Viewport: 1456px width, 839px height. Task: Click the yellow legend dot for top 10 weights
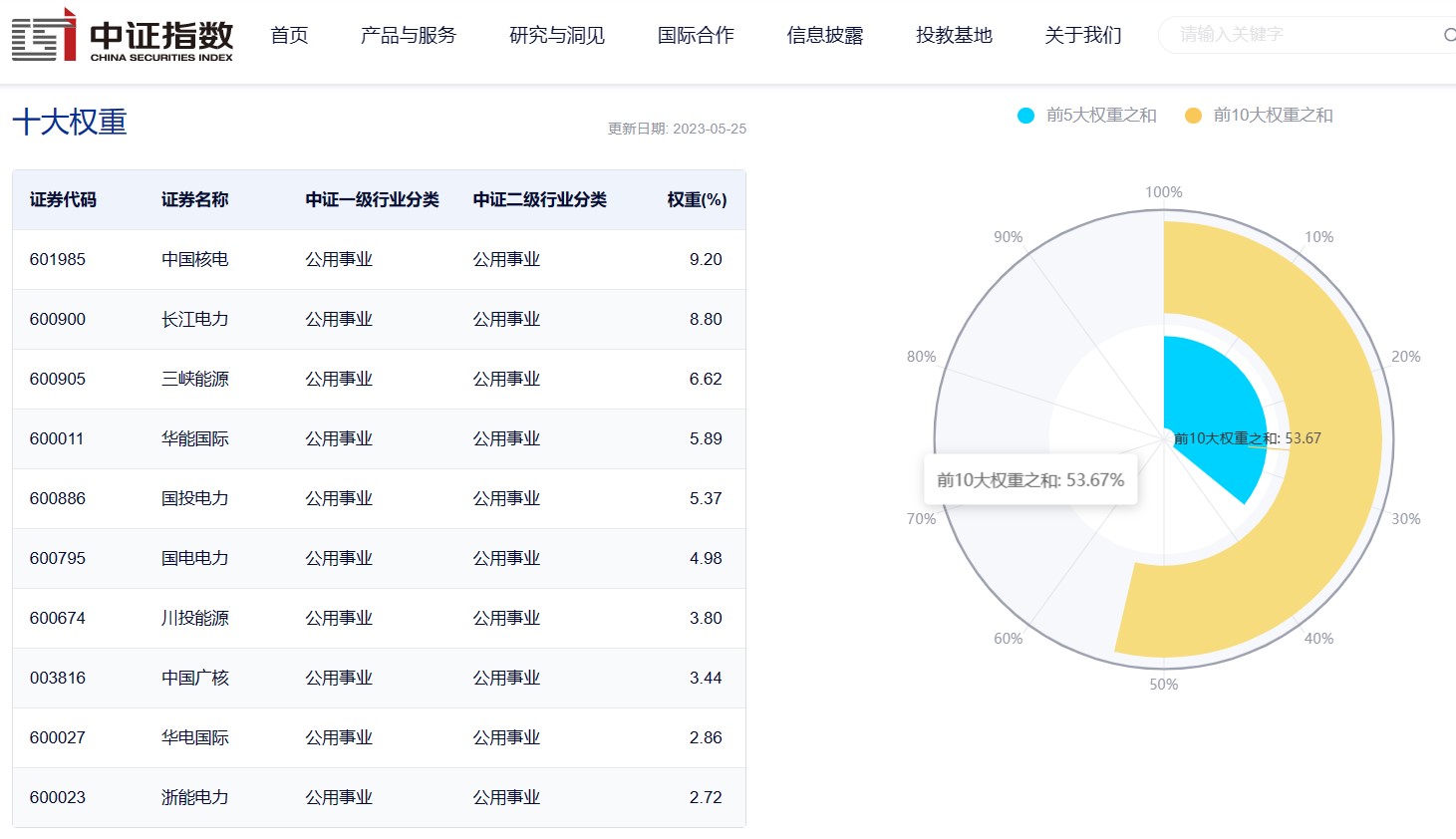tap(1193, 116)
